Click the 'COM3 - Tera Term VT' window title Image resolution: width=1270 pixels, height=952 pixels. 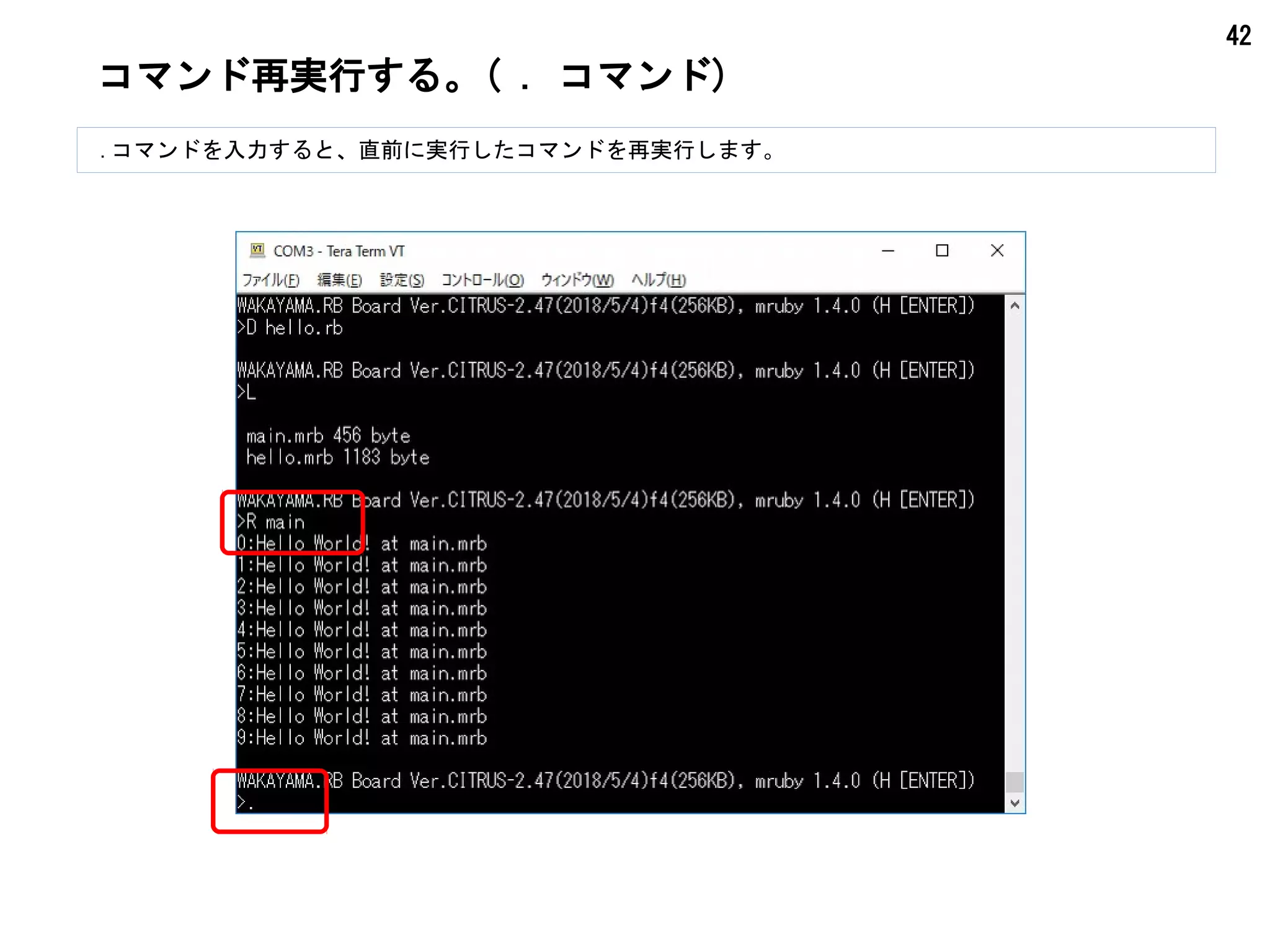click(339, 251)
